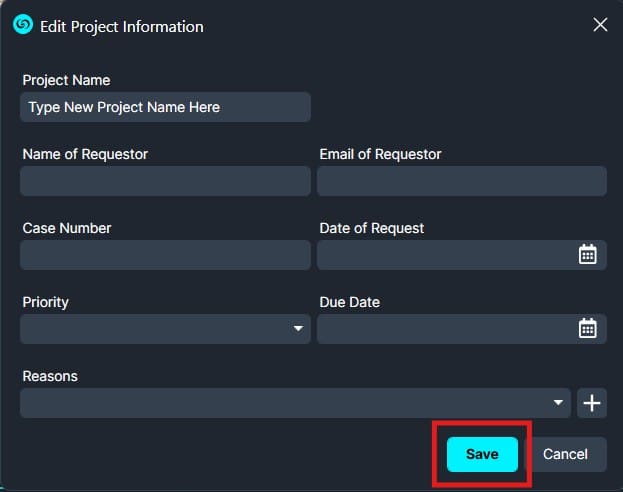Click into Email of Requestor field
The height and width of the screenshot is (492, 623).
coord(462,181)
